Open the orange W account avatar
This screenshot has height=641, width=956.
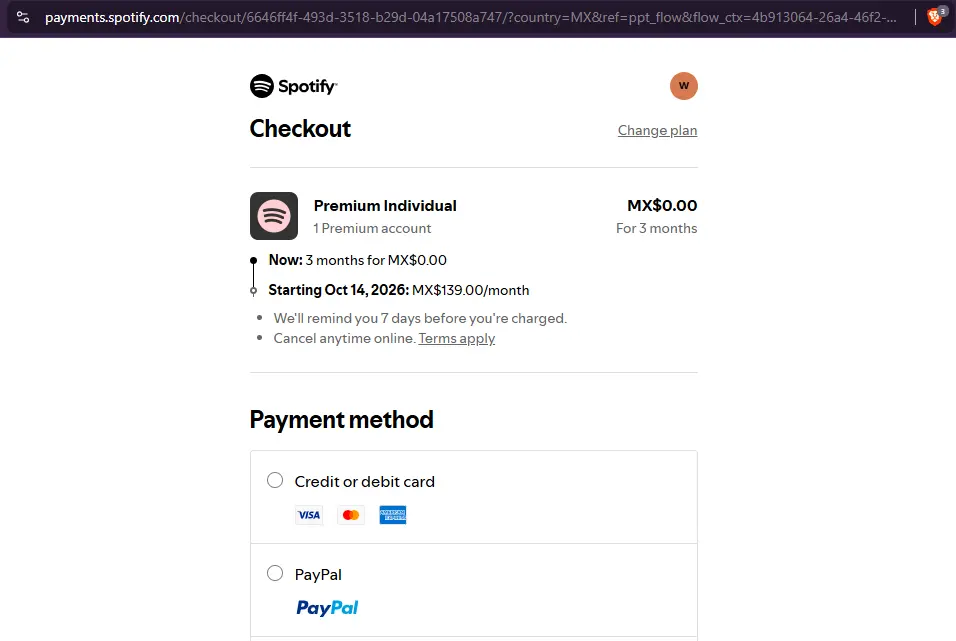(683, 86)
